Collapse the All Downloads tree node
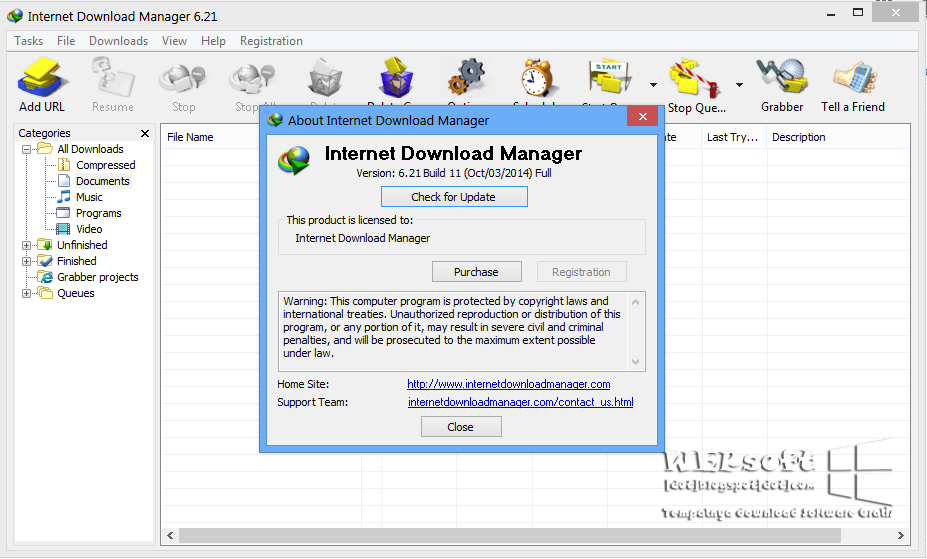Screen dimensions: 927x559 pyautogui.click(x=26, y=150)
